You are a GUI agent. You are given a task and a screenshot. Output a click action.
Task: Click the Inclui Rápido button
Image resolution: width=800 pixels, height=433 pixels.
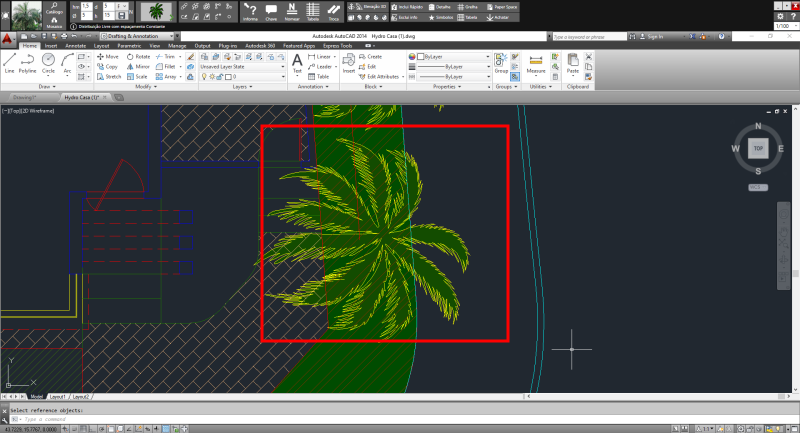pos(408,7)
